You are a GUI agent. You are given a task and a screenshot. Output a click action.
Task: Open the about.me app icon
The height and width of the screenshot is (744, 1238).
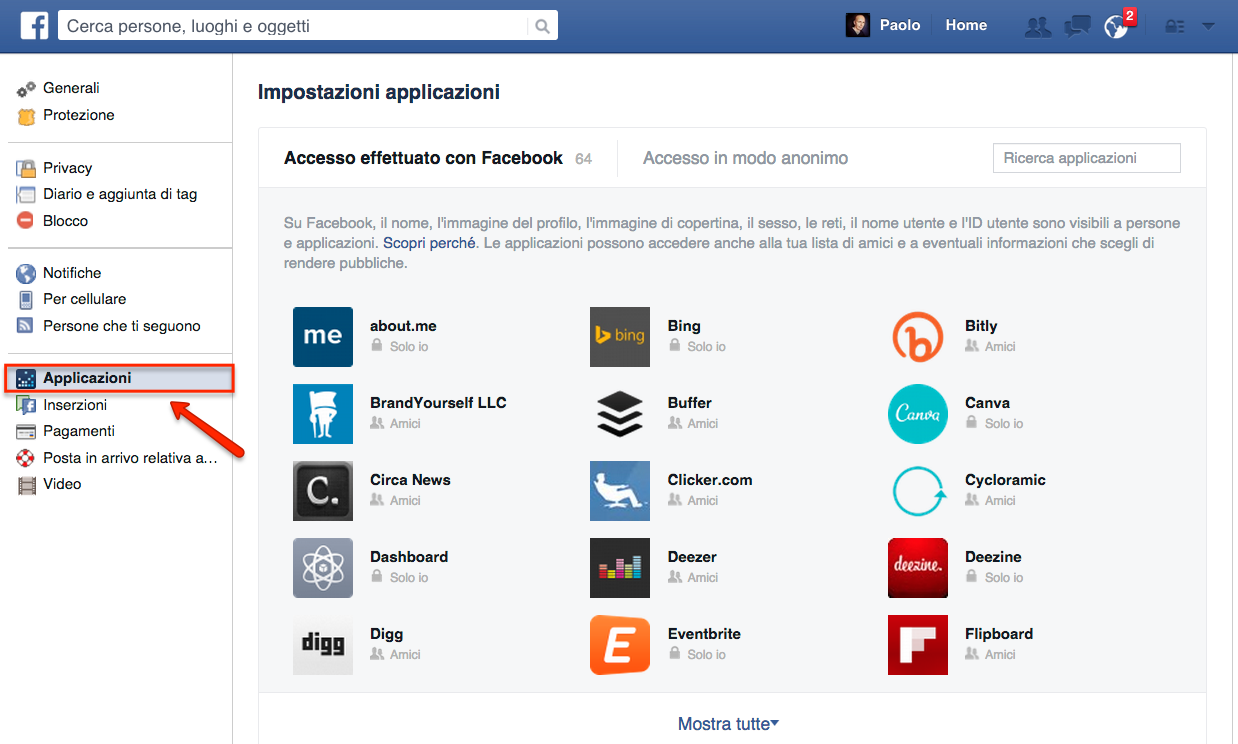click(x=323, y=337)
